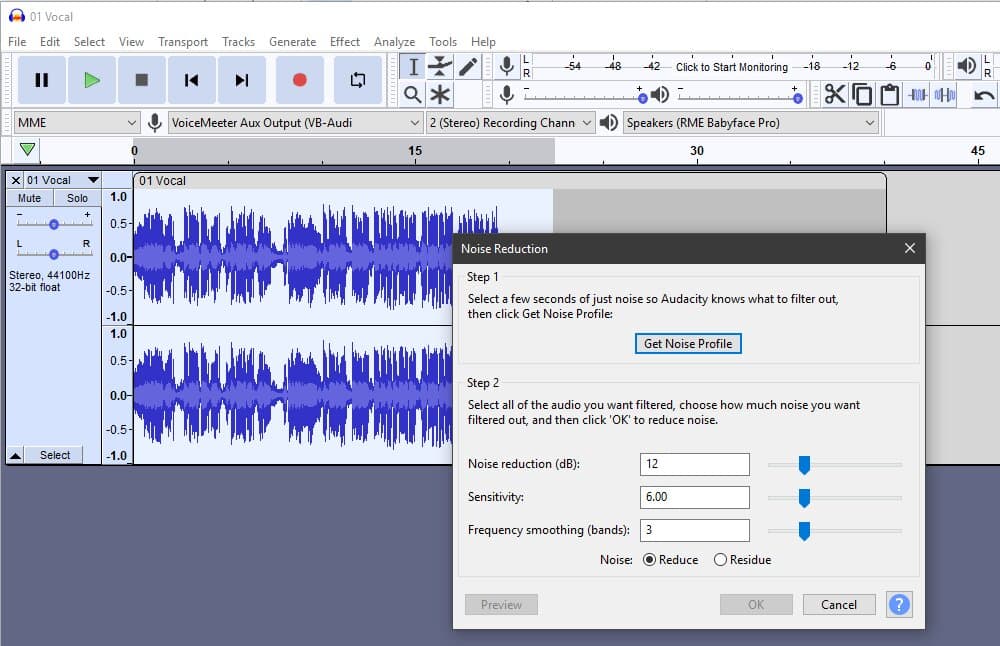This screenshot has height=646, width=1000.
Task: Open the Help menu
Action: (x=483, y=41)
